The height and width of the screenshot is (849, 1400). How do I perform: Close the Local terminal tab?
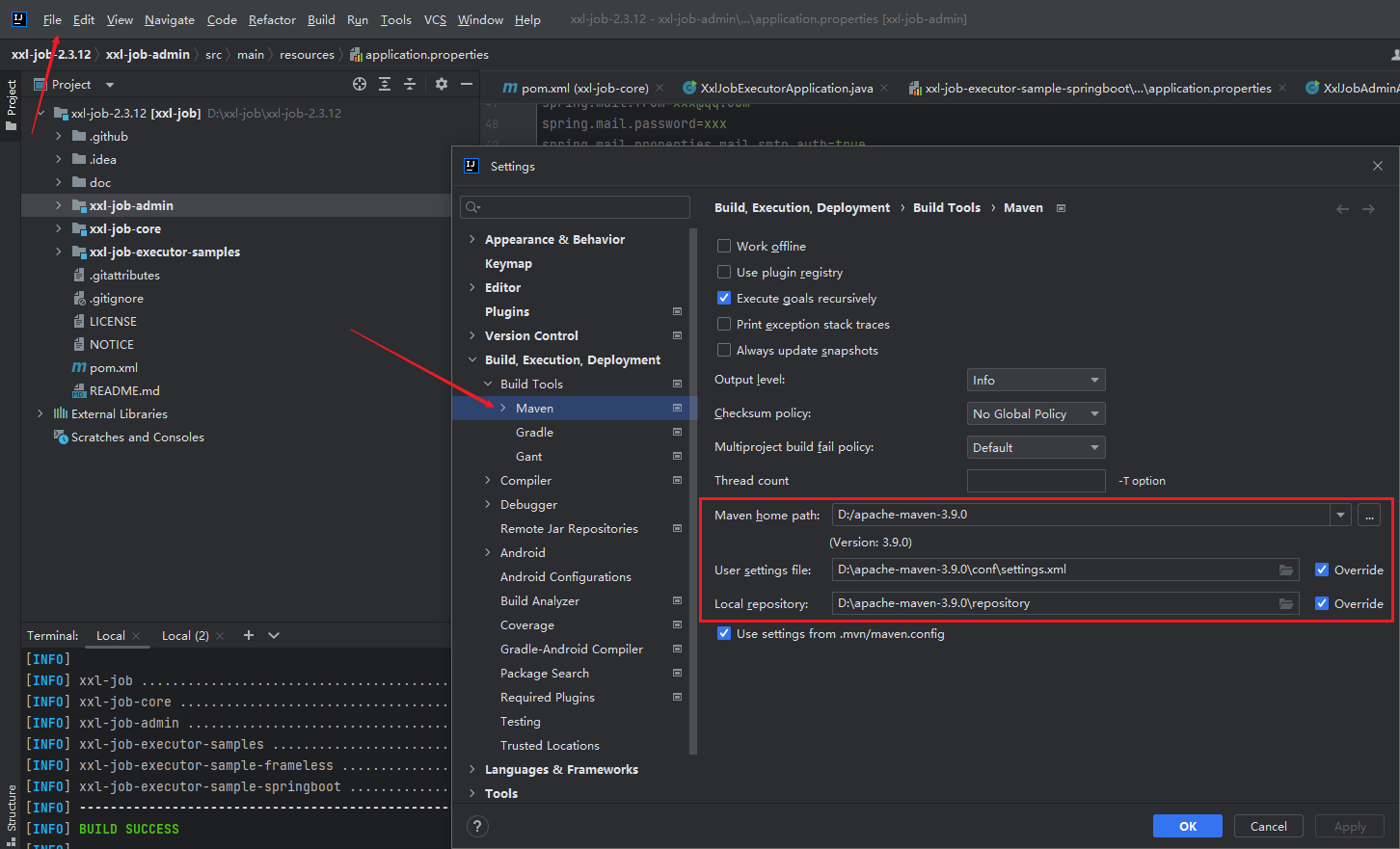(136, 636)
